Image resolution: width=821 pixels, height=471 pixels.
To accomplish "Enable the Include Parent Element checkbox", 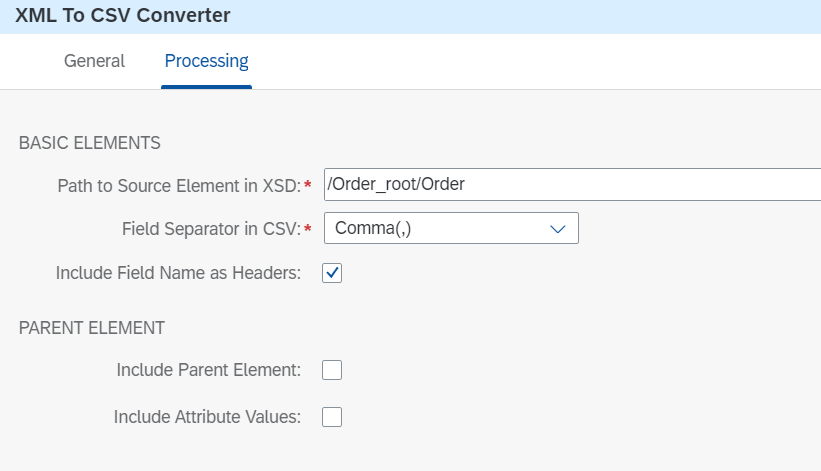I will (x=332, y=370).
